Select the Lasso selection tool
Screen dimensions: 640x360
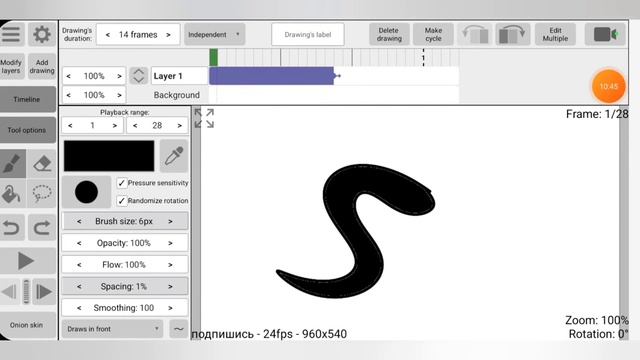coord(42,194)
